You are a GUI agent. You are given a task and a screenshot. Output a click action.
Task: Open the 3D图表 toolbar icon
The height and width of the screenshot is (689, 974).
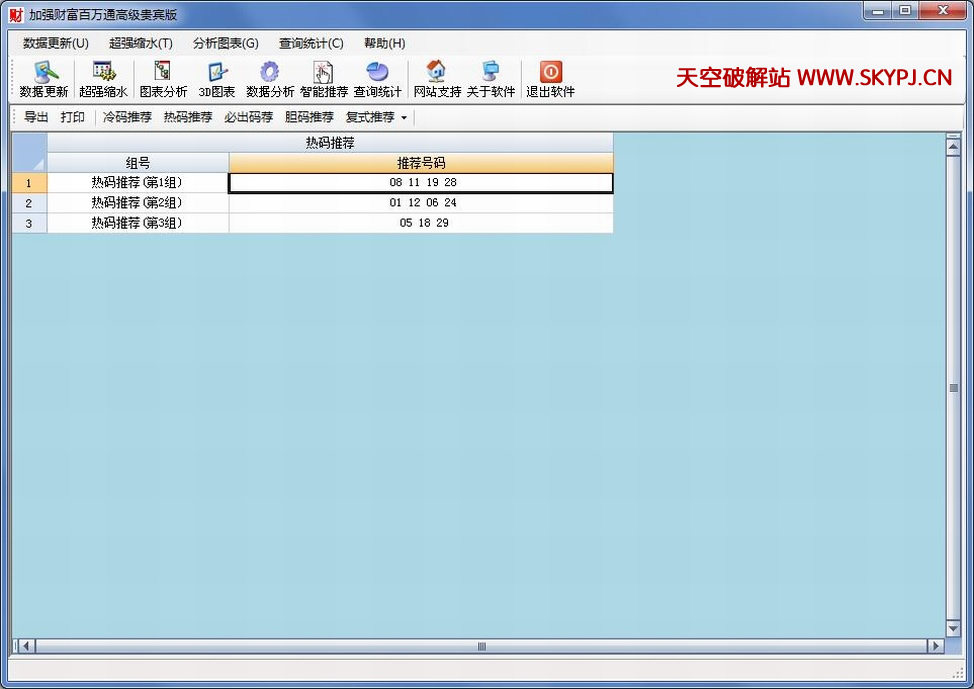(x=216, y=73)
